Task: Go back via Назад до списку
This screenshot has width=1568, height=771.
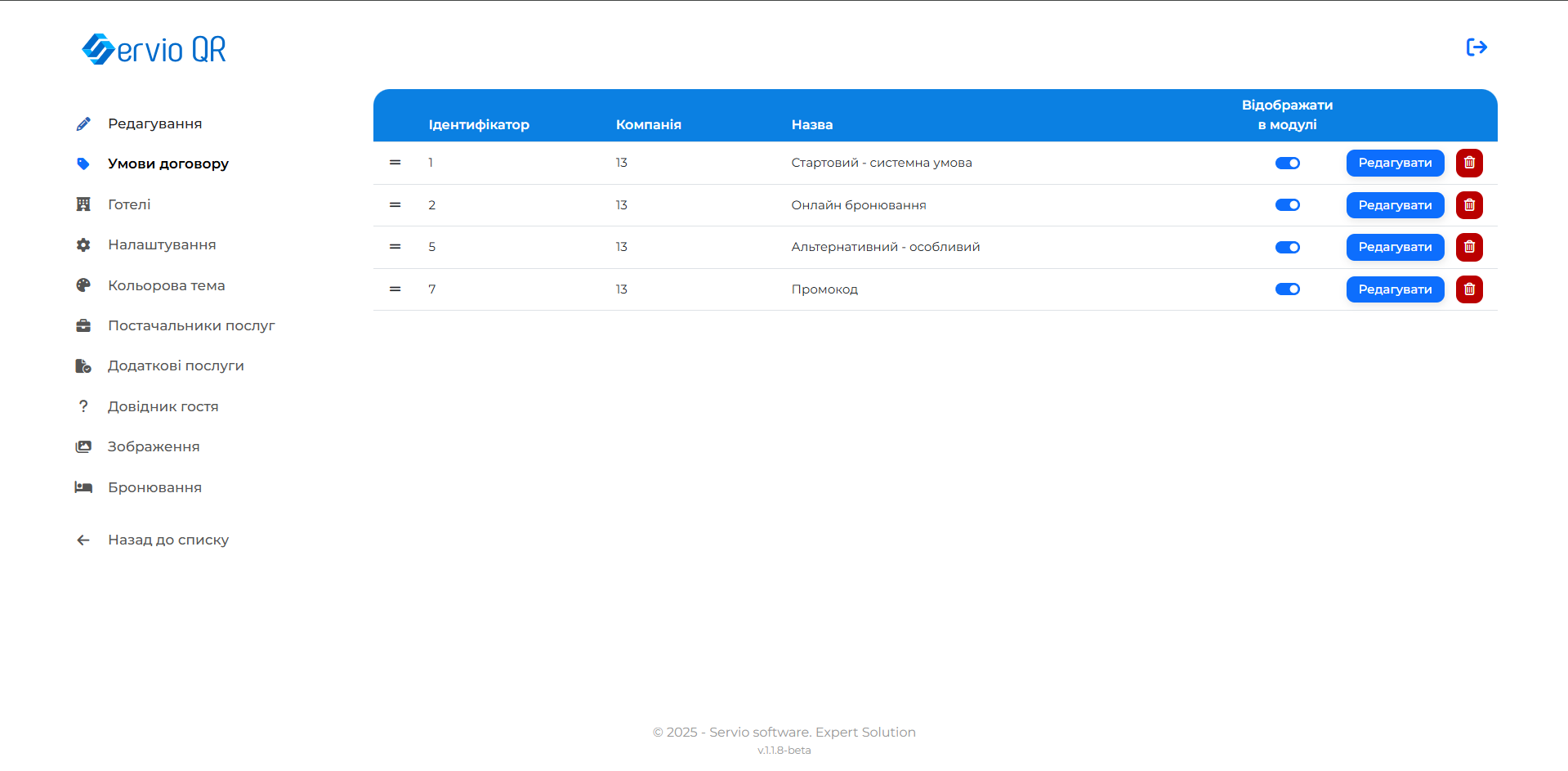Action: tap(168, 540)
